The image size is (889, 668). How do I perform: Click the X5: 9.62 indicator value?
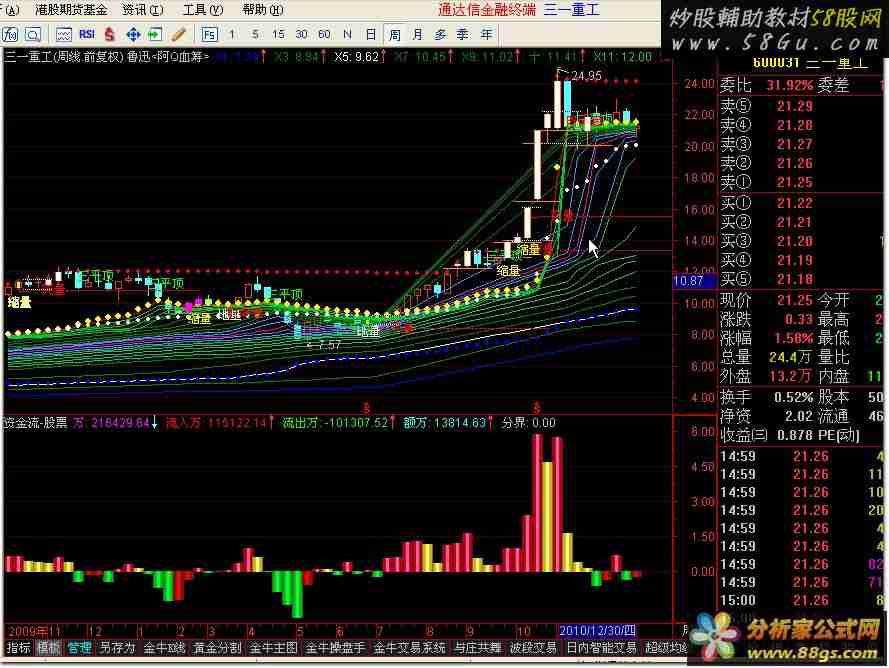[357, 57]
